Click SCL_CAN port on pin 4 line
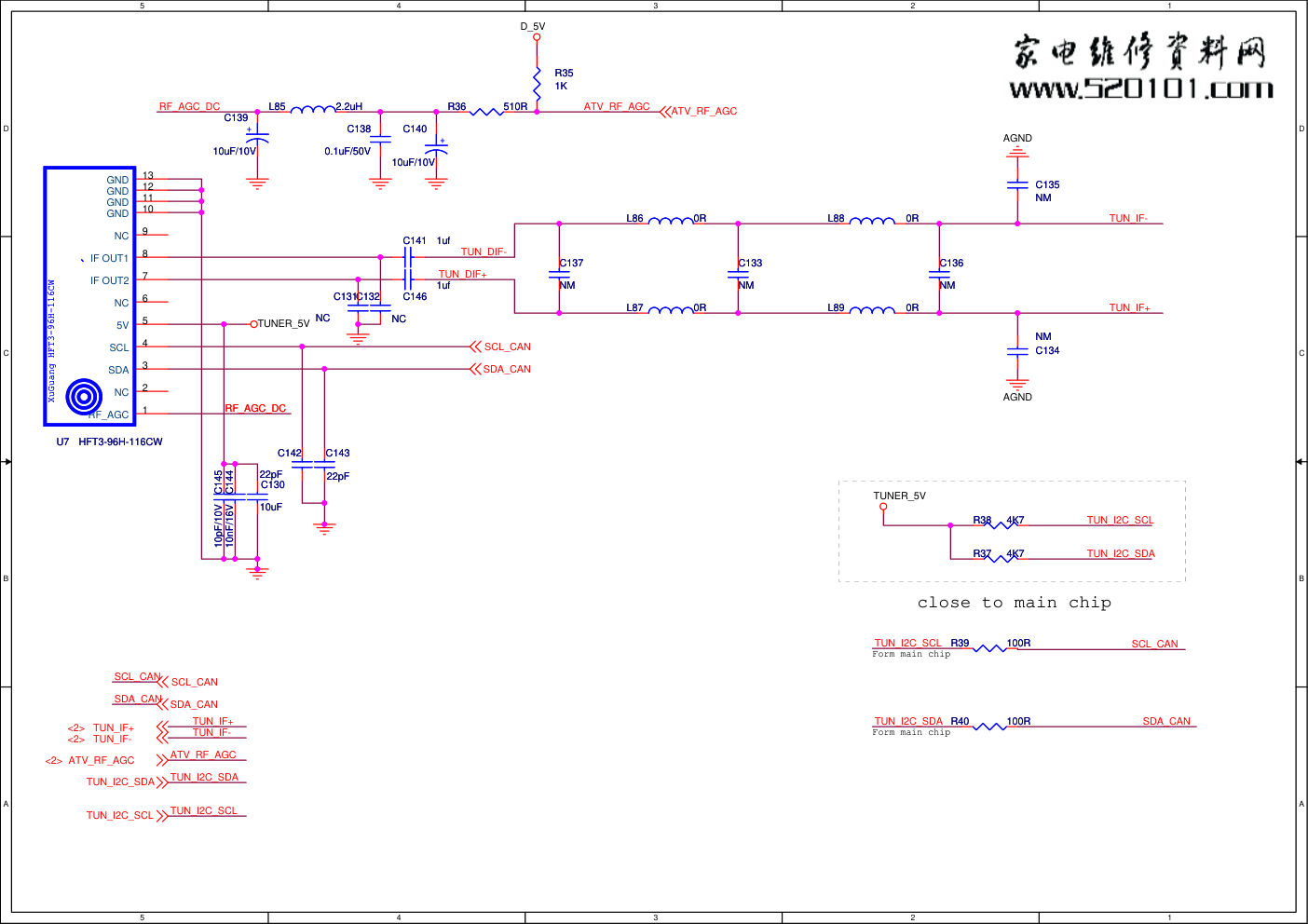This screenshot has width=1308, height=924. 501,346
